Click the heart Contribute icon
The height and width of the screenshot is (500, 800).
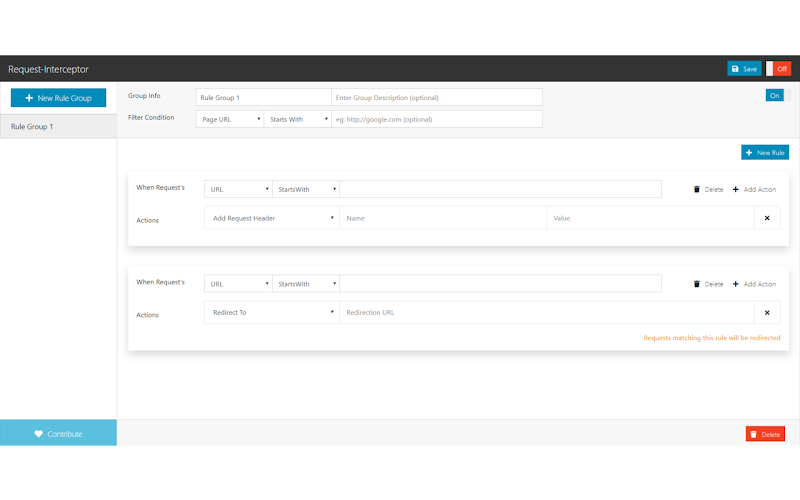[x=38, y=434]
